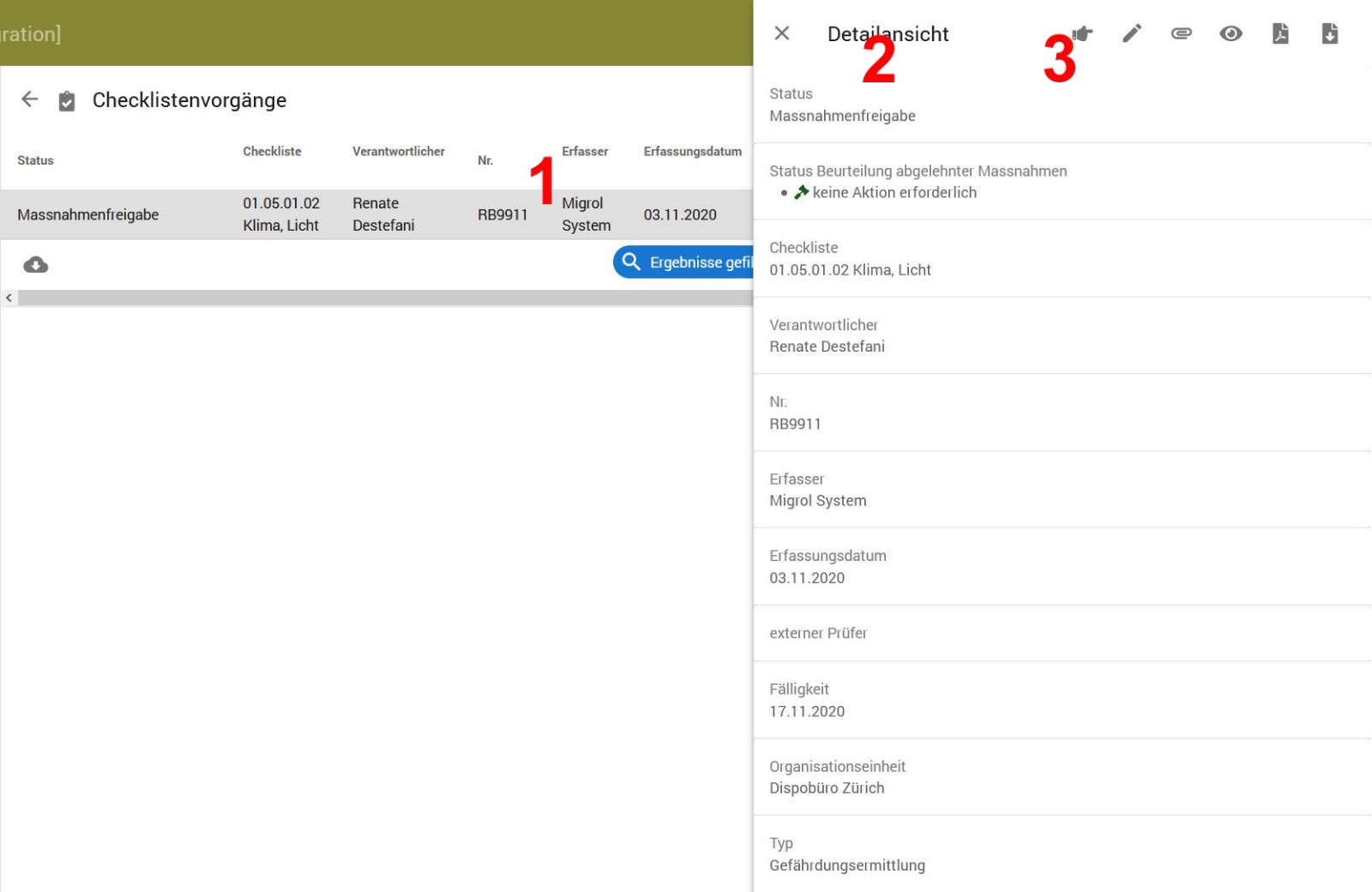Click the externer Prüfer field

coord(1062,633)
